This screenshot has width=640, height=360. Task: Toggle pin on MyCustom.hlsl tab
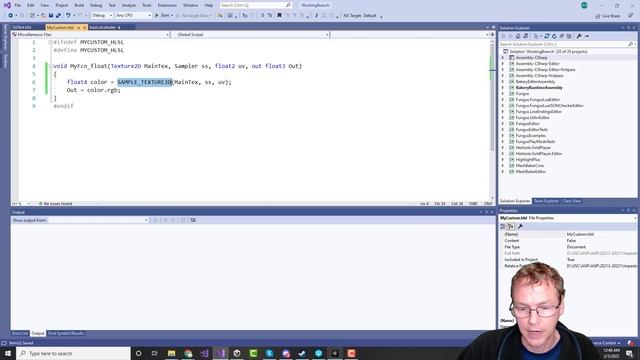[78, 28]
